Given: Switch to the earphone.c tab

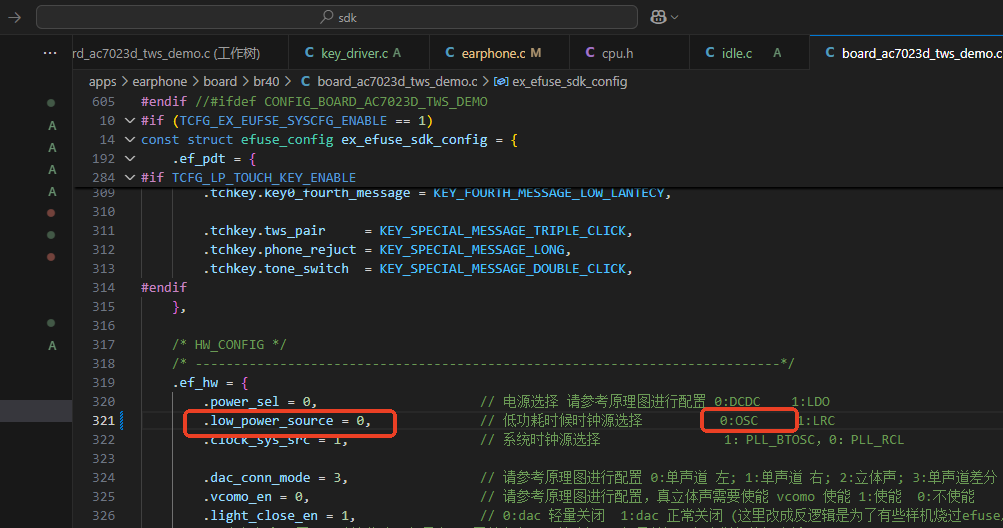Looking at the screenshot, I should pos(499,53).
